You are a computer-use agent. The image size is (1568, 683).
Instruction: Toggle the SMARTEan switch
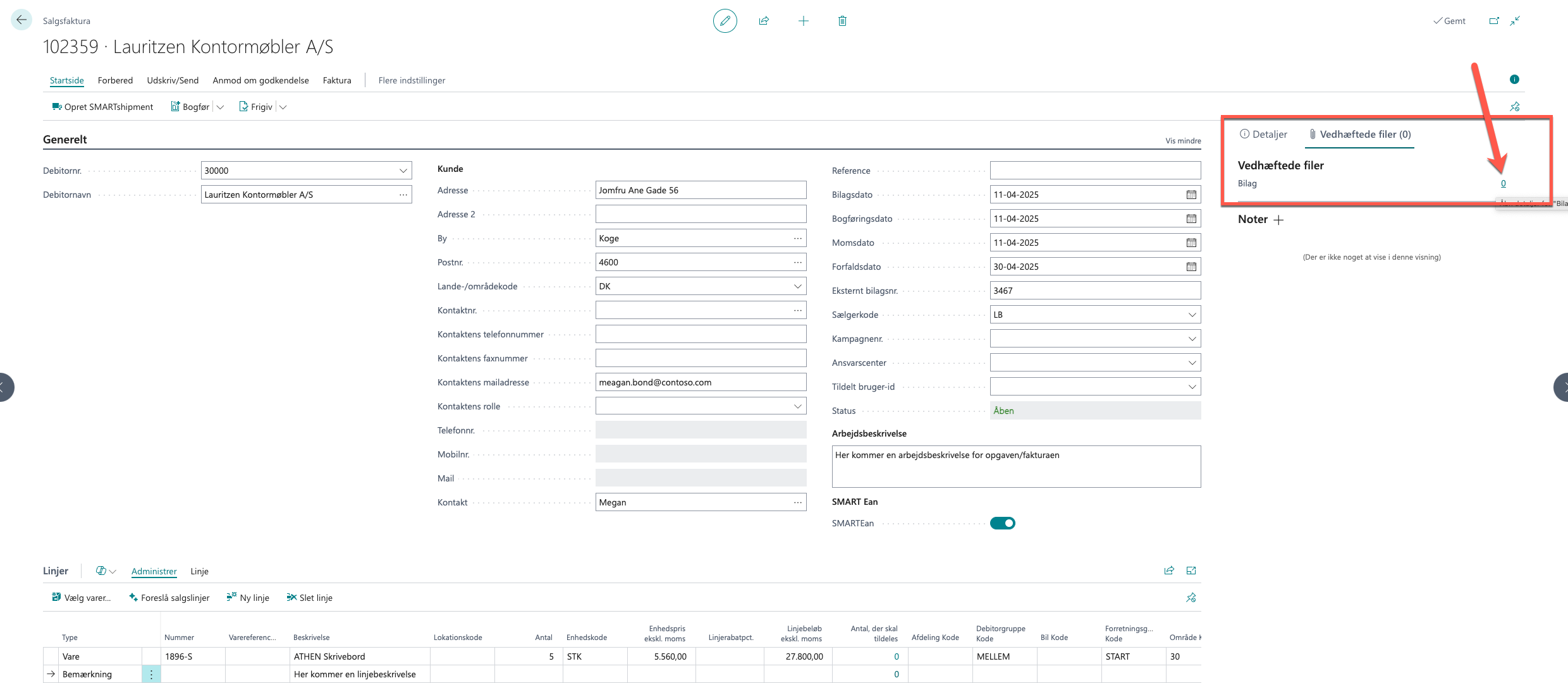point(1003,523)
